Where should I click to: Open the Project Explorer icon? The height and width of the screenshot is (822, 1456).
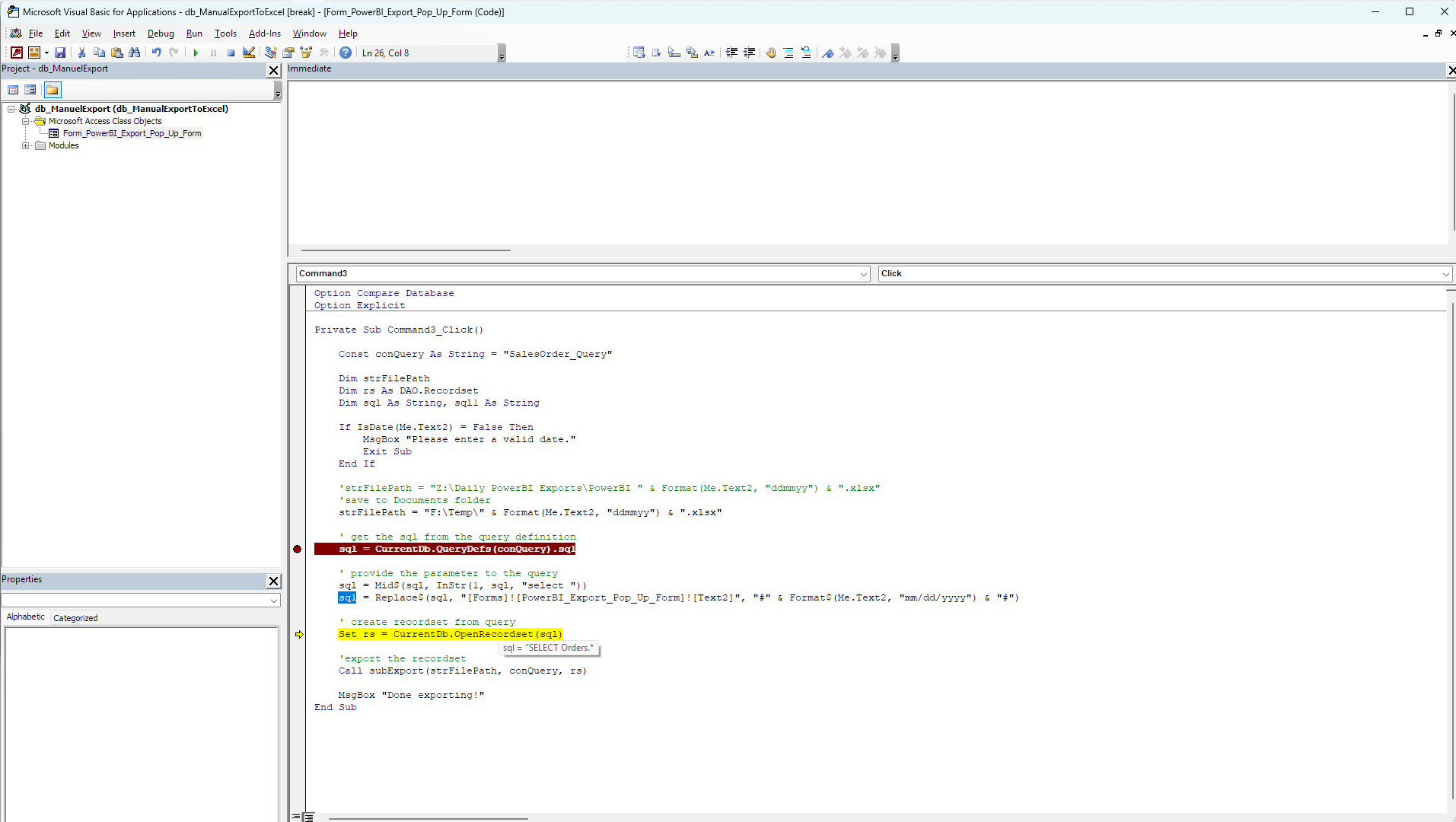[270, 53]
